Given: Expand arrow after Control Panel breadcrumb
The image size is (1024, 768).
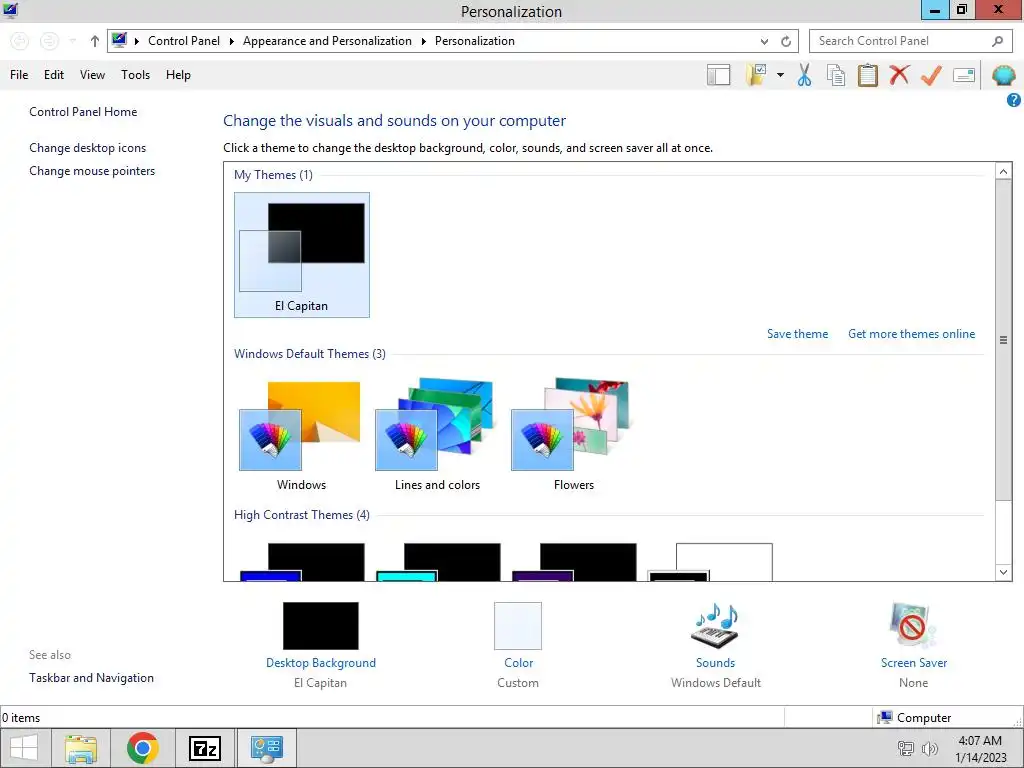Looking at the screenshot, I should click(x=231, y=41).
